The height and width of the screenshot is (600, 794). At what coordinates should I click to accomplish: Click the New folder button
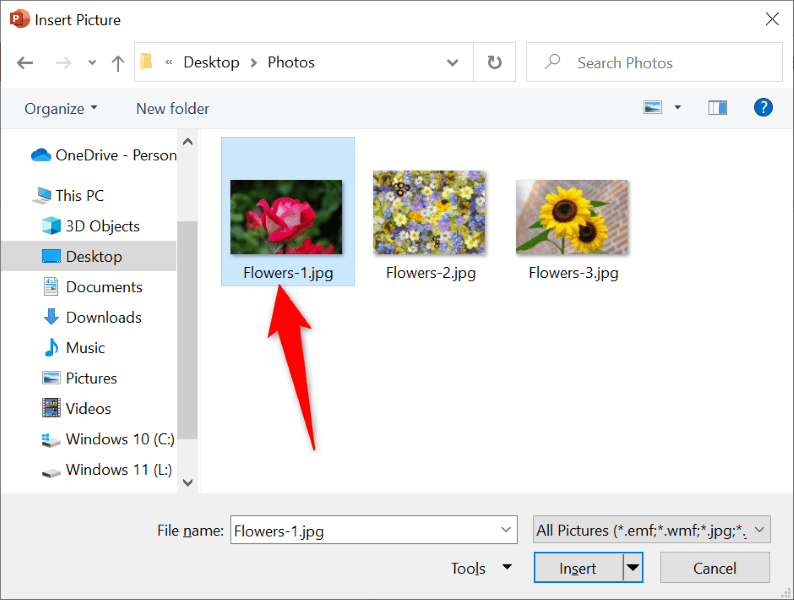[x=173, y=108]
